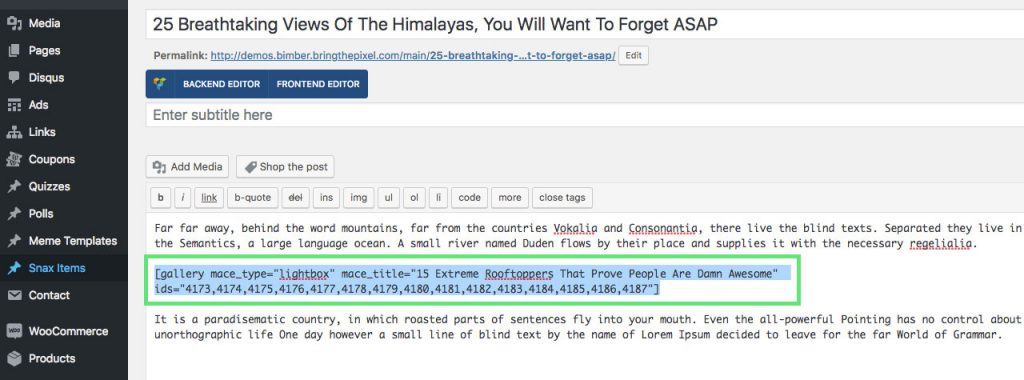Insert b-quote tag from toolbar
This screenshot has width=1024, height=380.
coord(253,198)
